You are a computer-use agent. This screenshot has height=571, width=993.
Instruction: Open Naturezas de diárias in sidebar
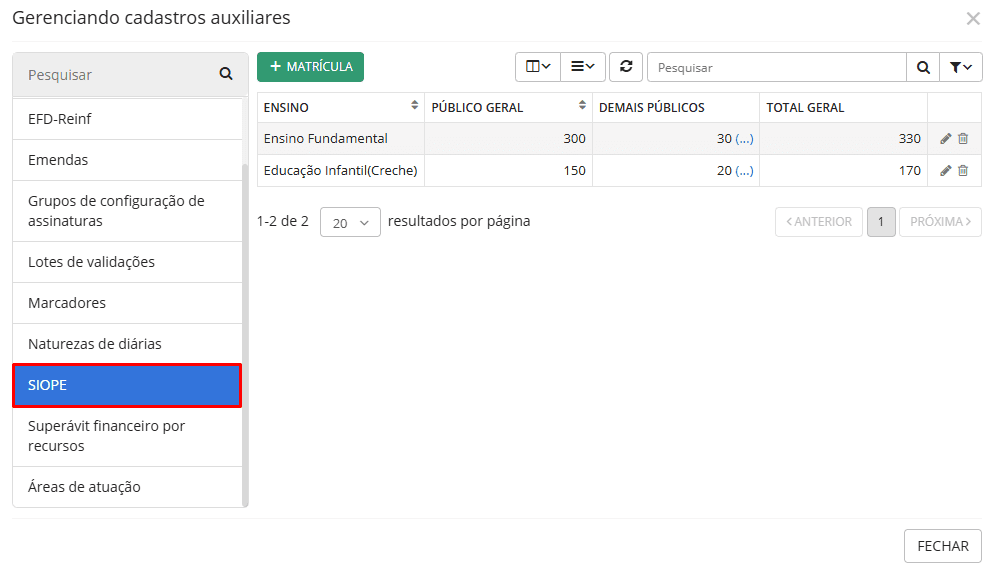point(127,344)
